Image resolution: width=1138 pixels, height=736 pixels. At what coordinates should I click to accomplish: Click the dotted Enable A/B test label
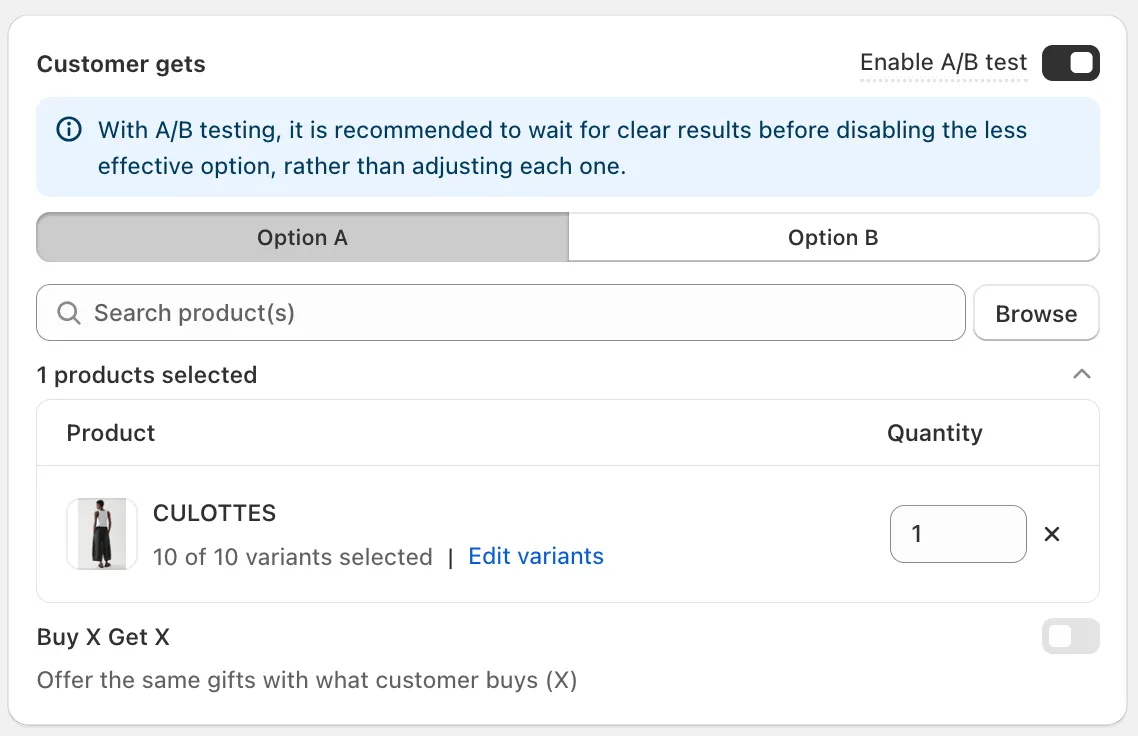pyautogui.click(x=942, y=62)
